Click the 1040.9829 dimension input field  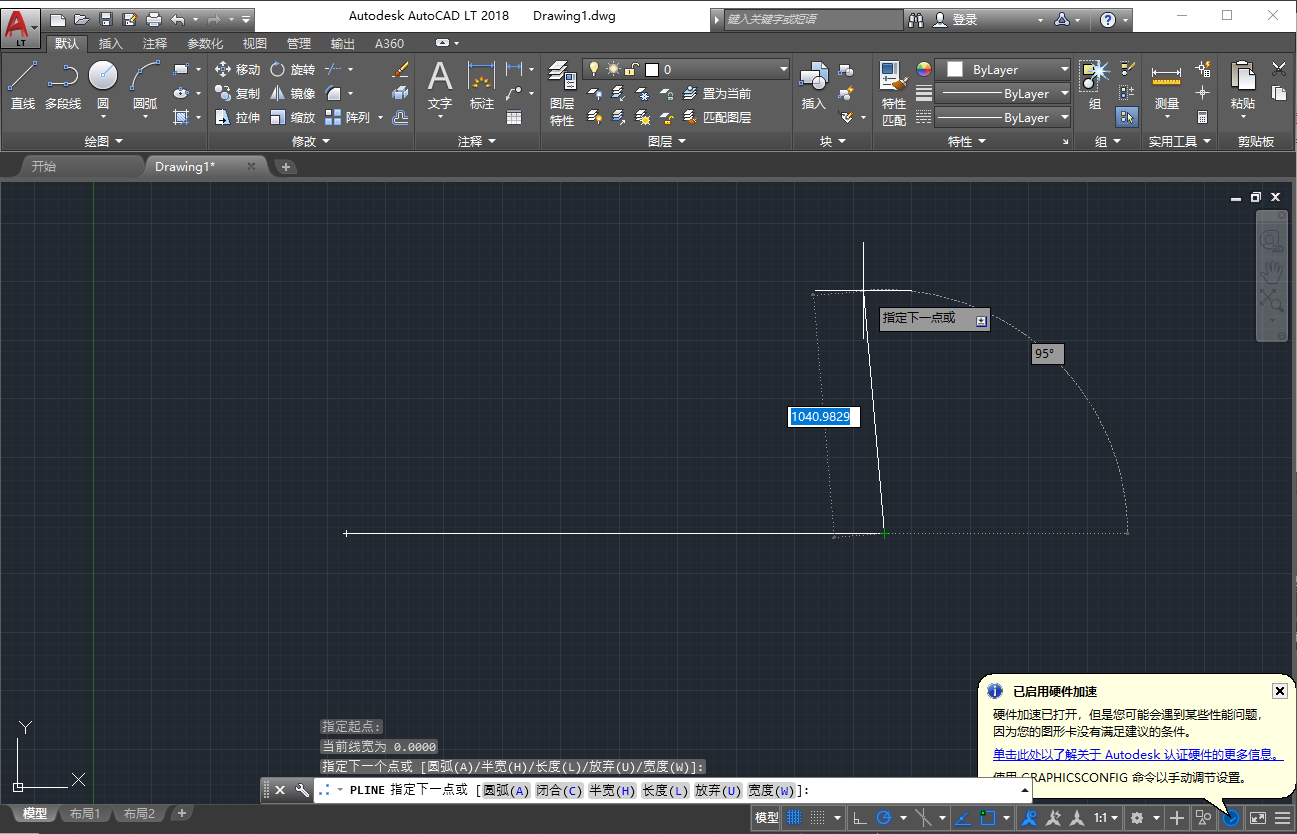coord(823,417)
